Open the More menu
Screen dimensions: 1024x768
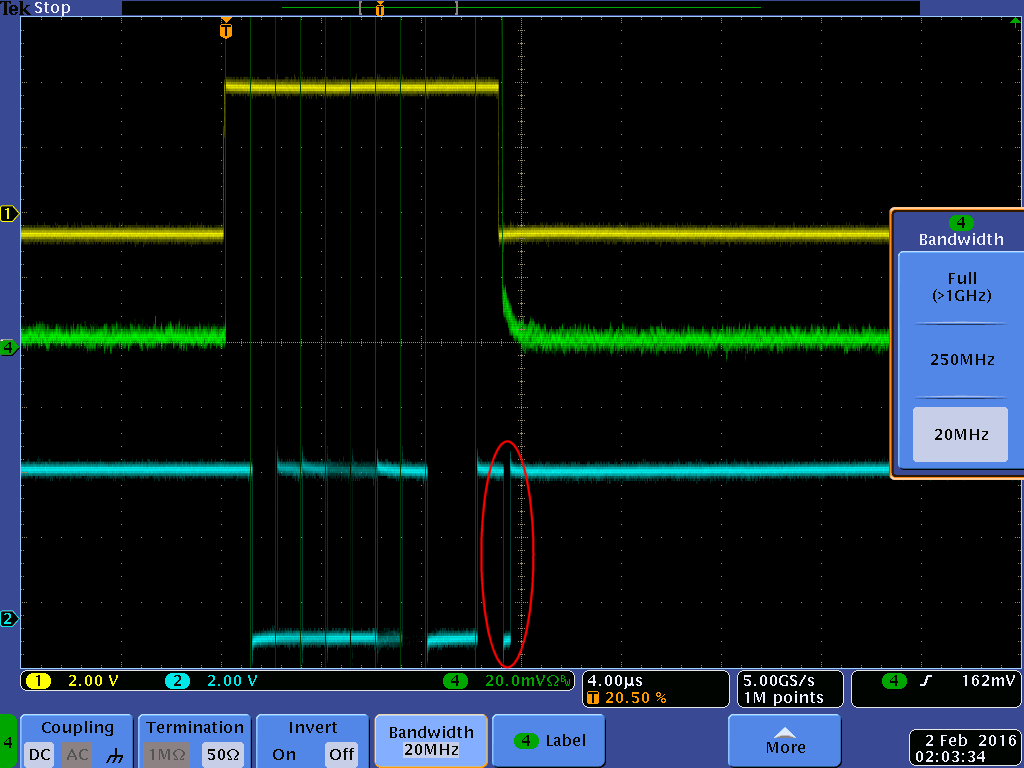[784, 741]
